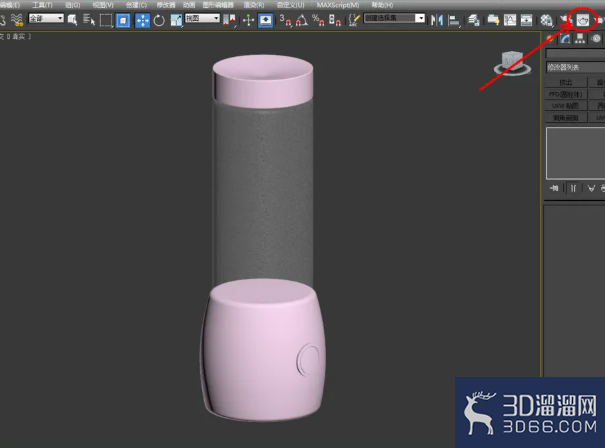Open the 创建(C) menu
605x448 pixels.
pyautogui.click(x=136, y=5)
